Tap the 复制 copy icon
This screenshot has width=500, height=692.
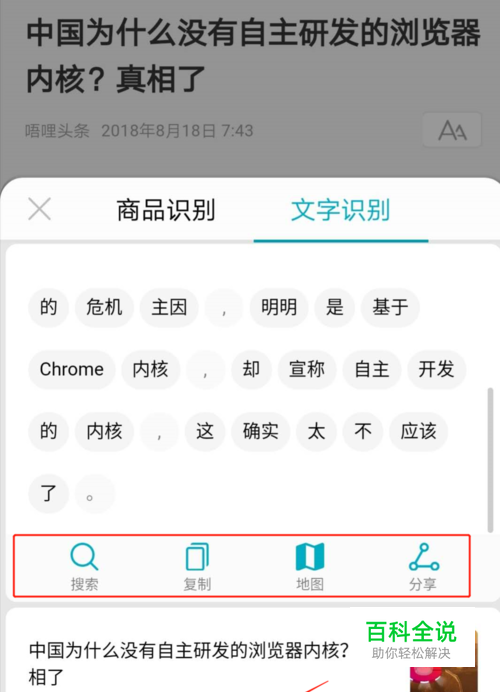click(197, 557)
